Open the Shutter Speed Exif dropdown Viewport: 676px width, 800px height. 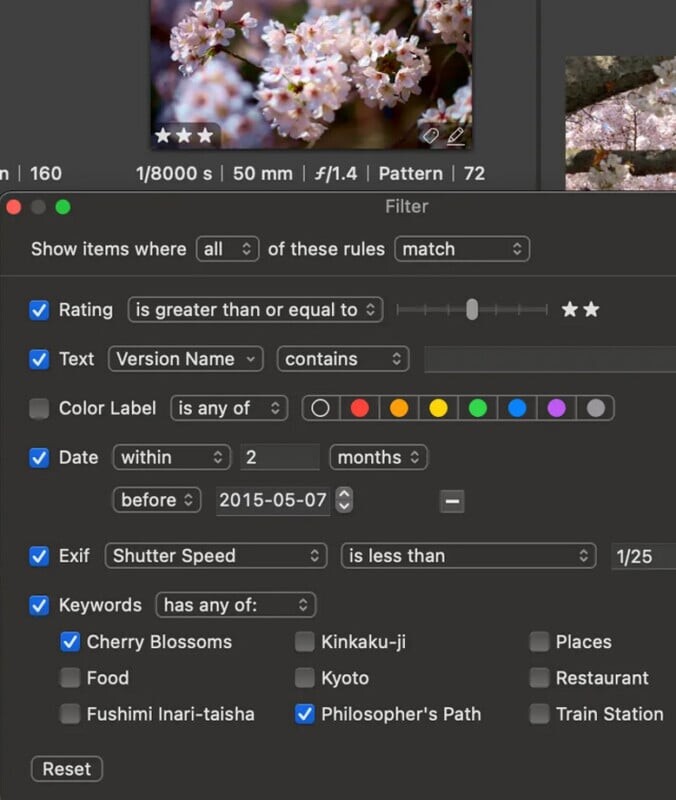[216, 556]
